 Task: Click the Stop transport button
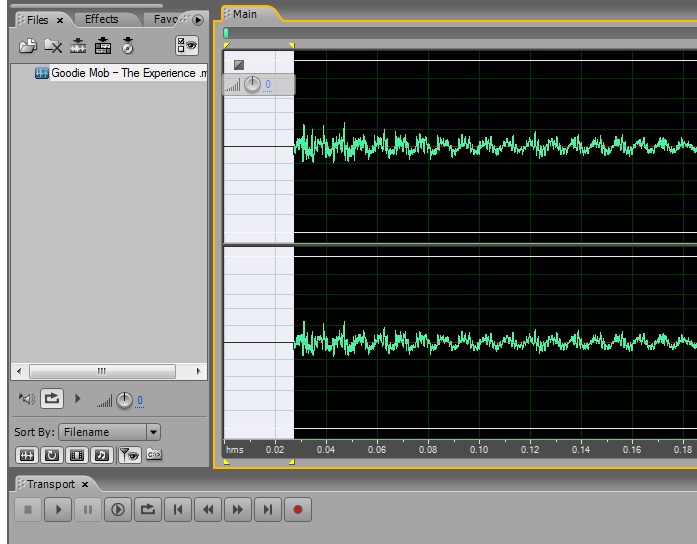pos(28,509)
